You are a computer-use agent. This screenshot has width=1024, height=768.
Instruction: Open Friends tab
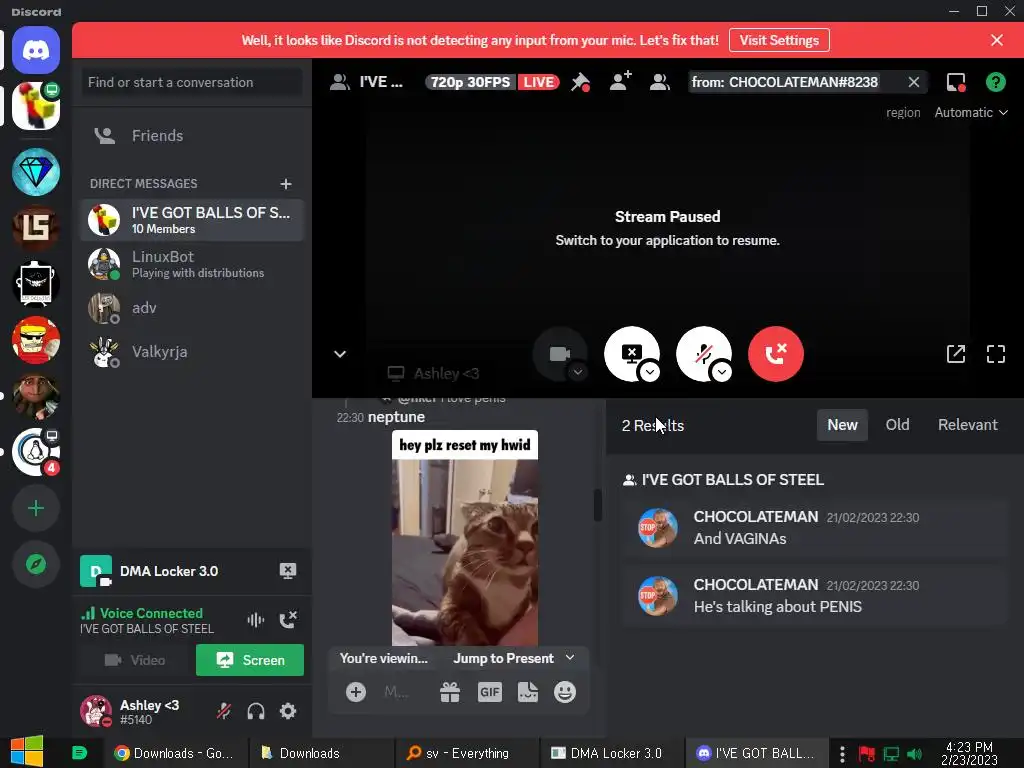[x=192, y=136]
